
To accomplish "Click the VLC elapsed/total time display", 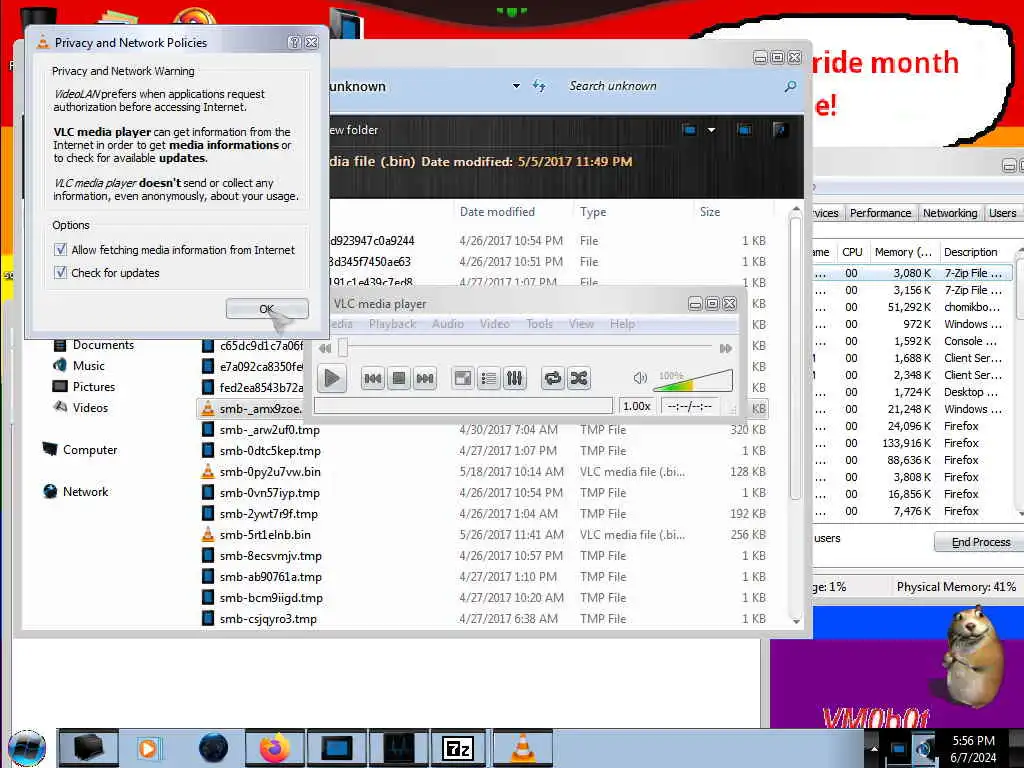I will [689, 406].
